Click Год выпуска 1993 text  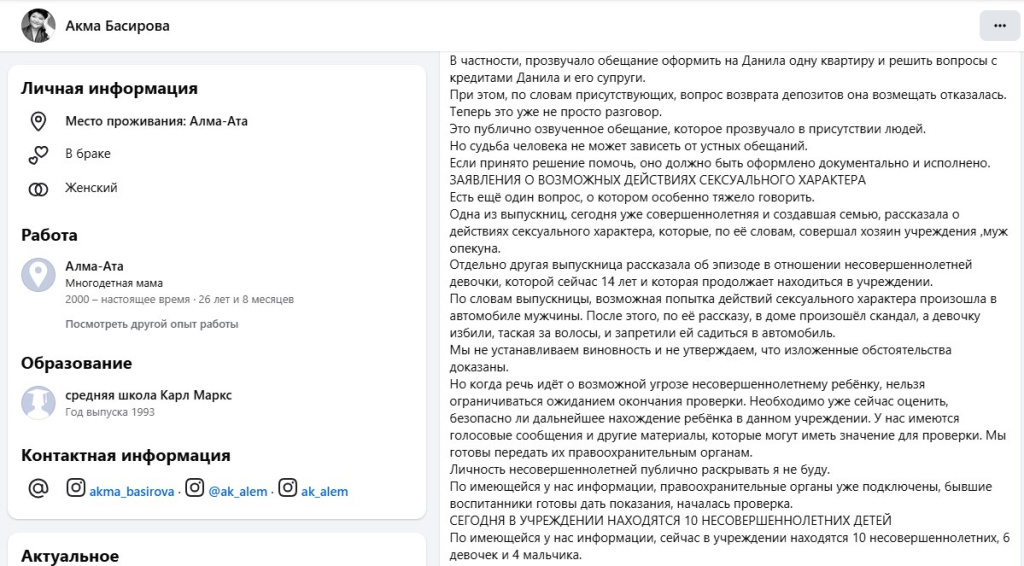pyautogui.click(x=110, y=413)
